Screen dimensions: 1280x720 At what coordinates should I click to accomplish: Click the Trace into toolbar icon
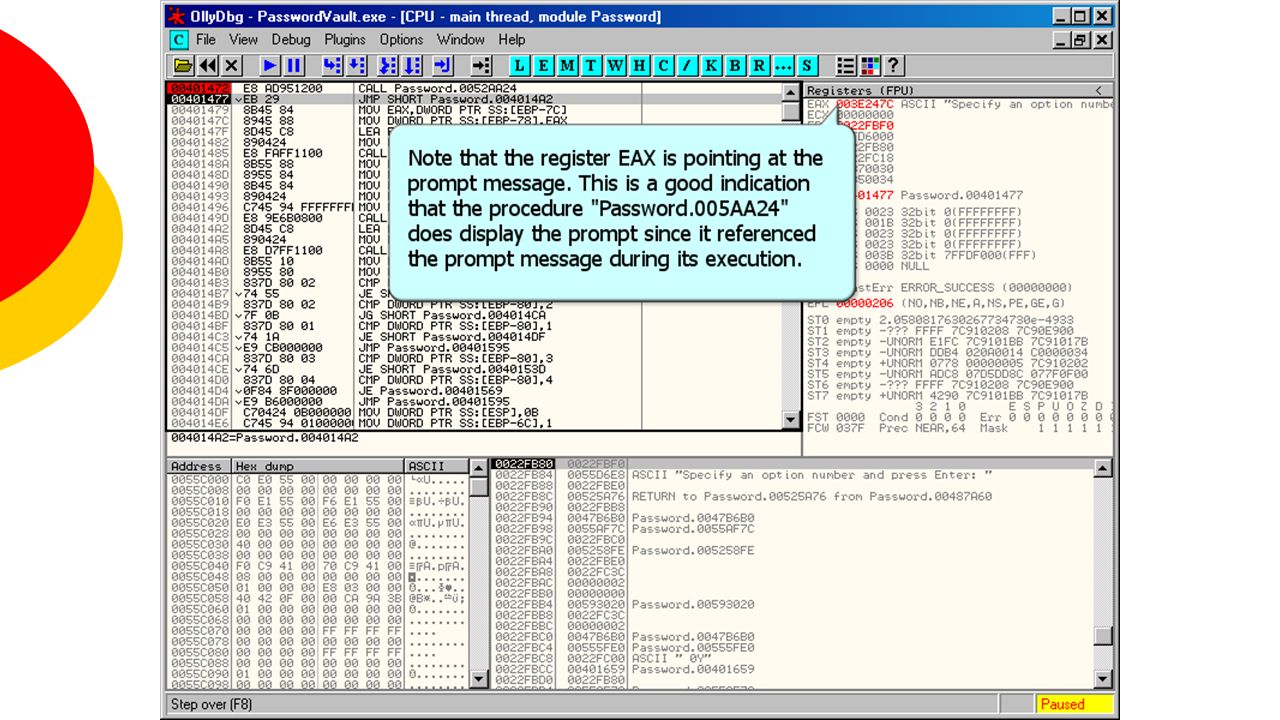(388, 66)
